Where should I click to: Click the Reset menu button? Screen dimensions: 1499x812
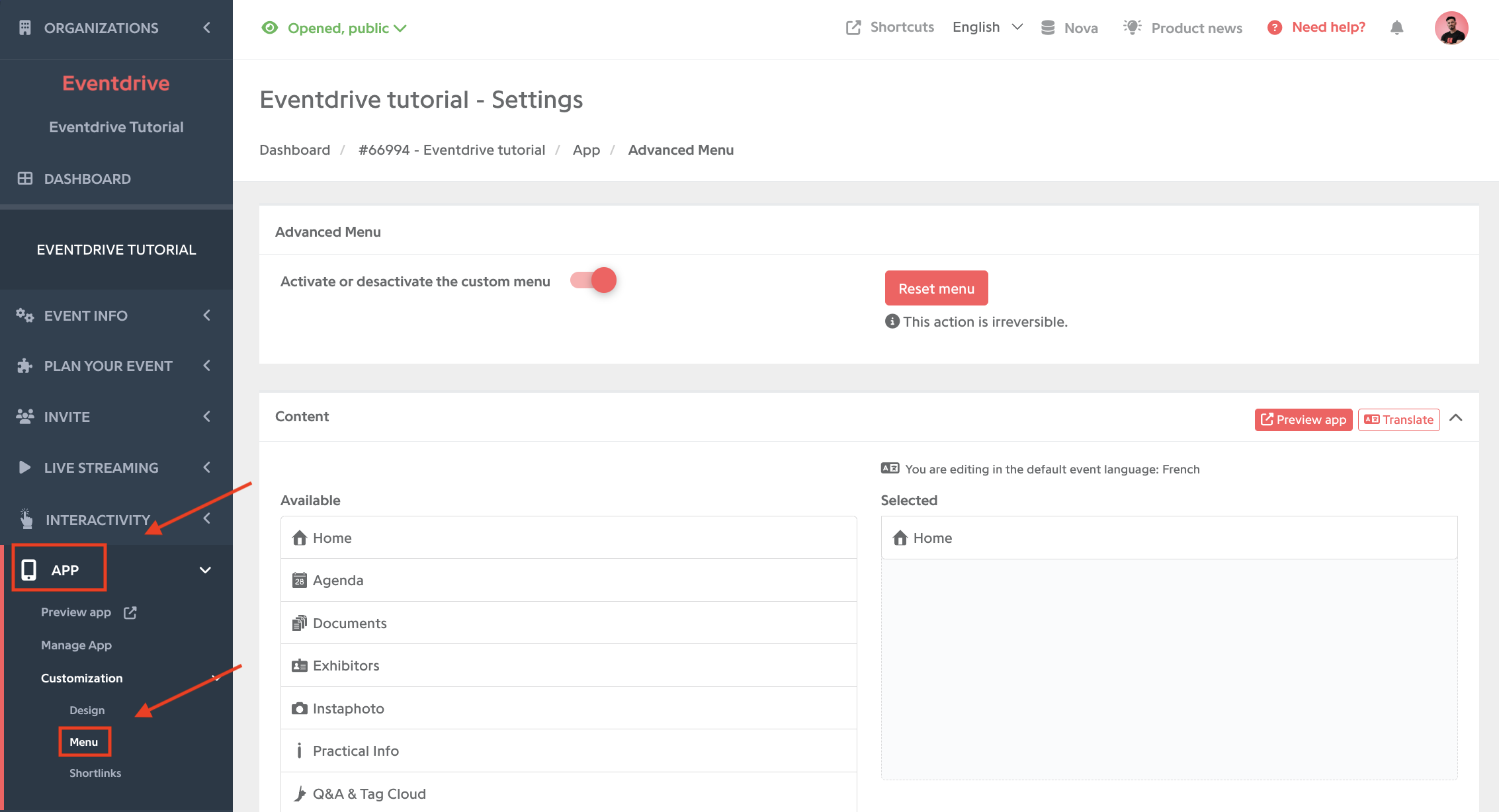tap(936, 288)
